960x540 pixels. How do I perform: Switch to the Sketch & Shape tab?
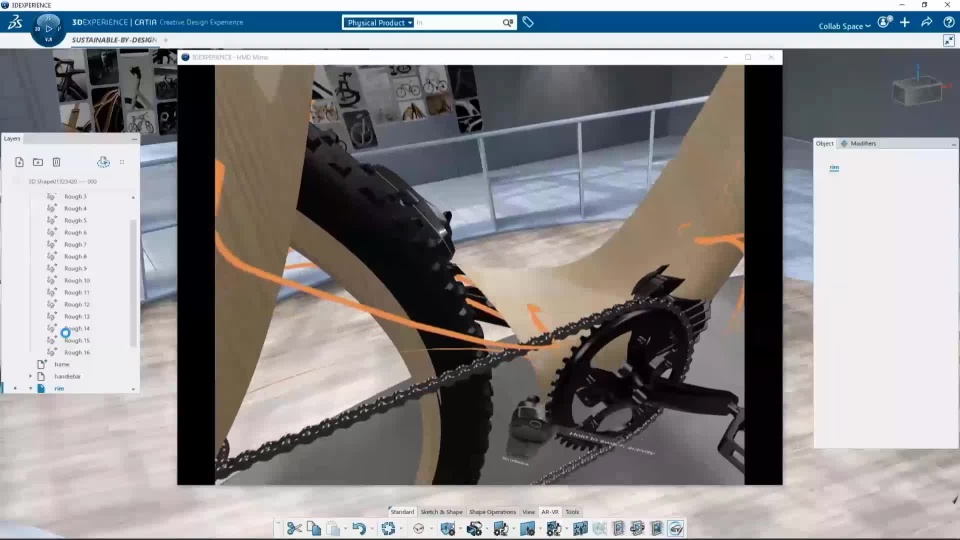coord(441,512)
